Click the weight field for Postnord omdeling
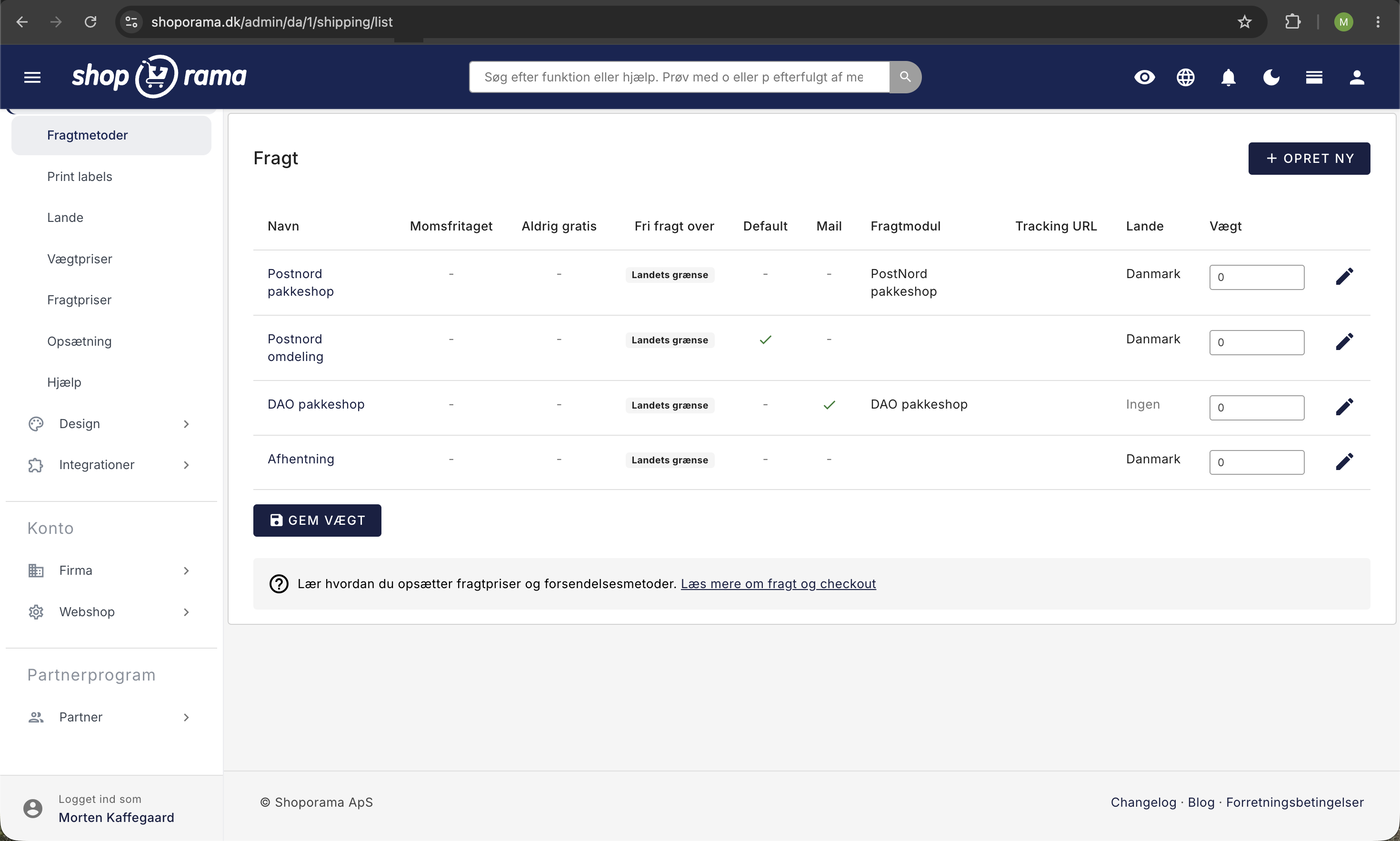This screenshot has width=1400, height=841. pyautogui.click(x=1257, y=342)
